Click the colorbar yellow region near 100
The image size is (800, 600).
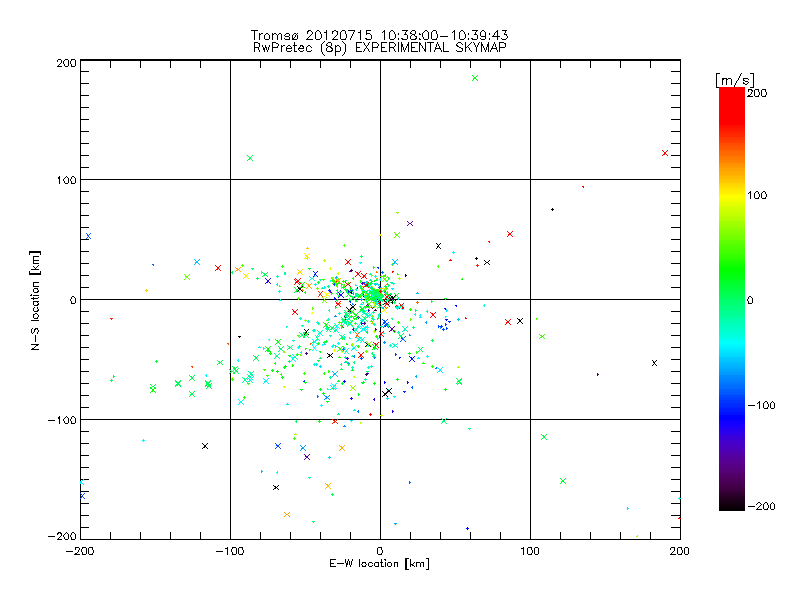tap(732, 195)
